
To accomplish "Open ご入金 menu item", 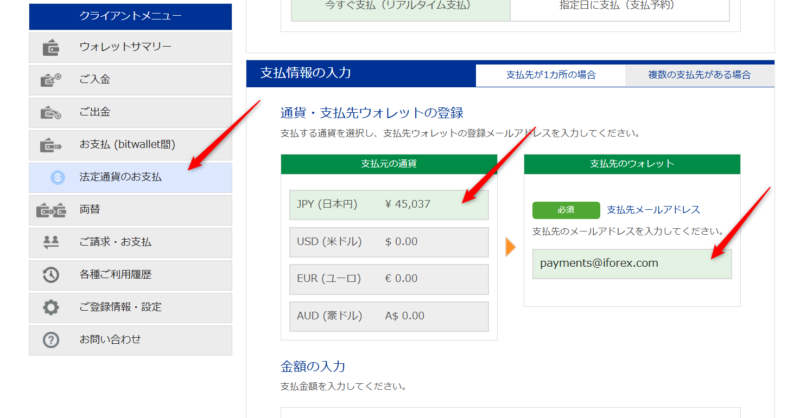I will click(x=131, y=80).
